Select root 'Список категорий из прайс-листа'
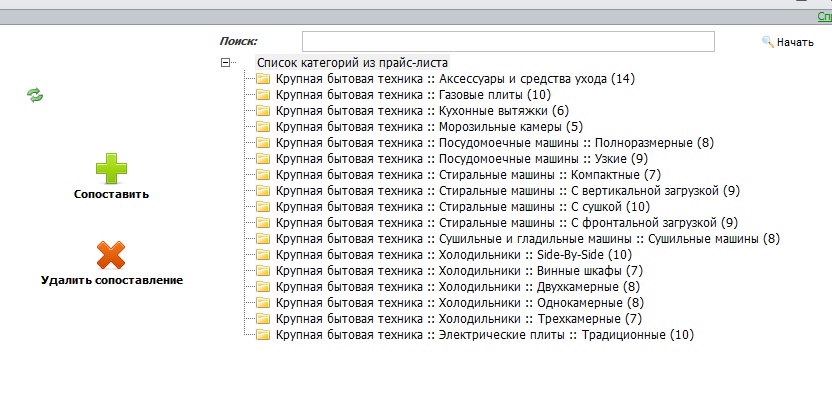Viewport: 832px width, 408px height. point(353,63)
